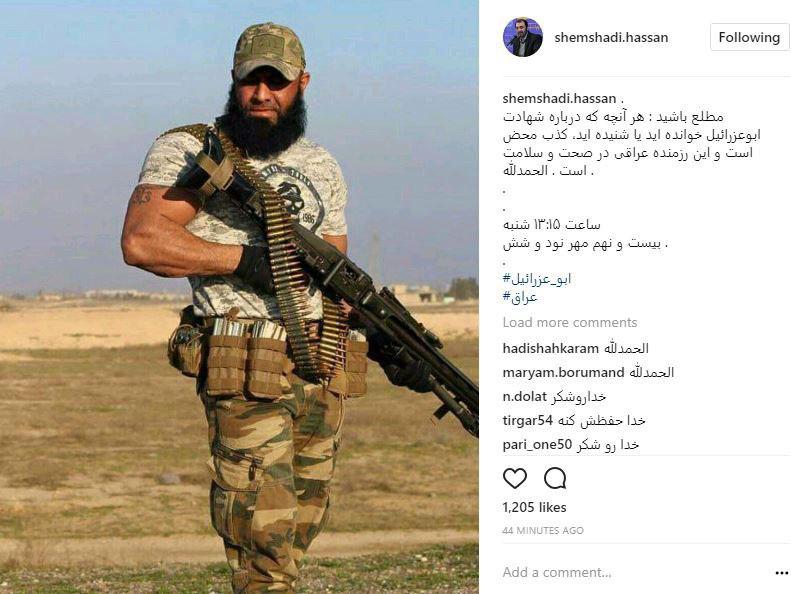This screenshot has width=791, height=594.
Task: Open shemshadi.hassan username in header
Action: (611, 37)
